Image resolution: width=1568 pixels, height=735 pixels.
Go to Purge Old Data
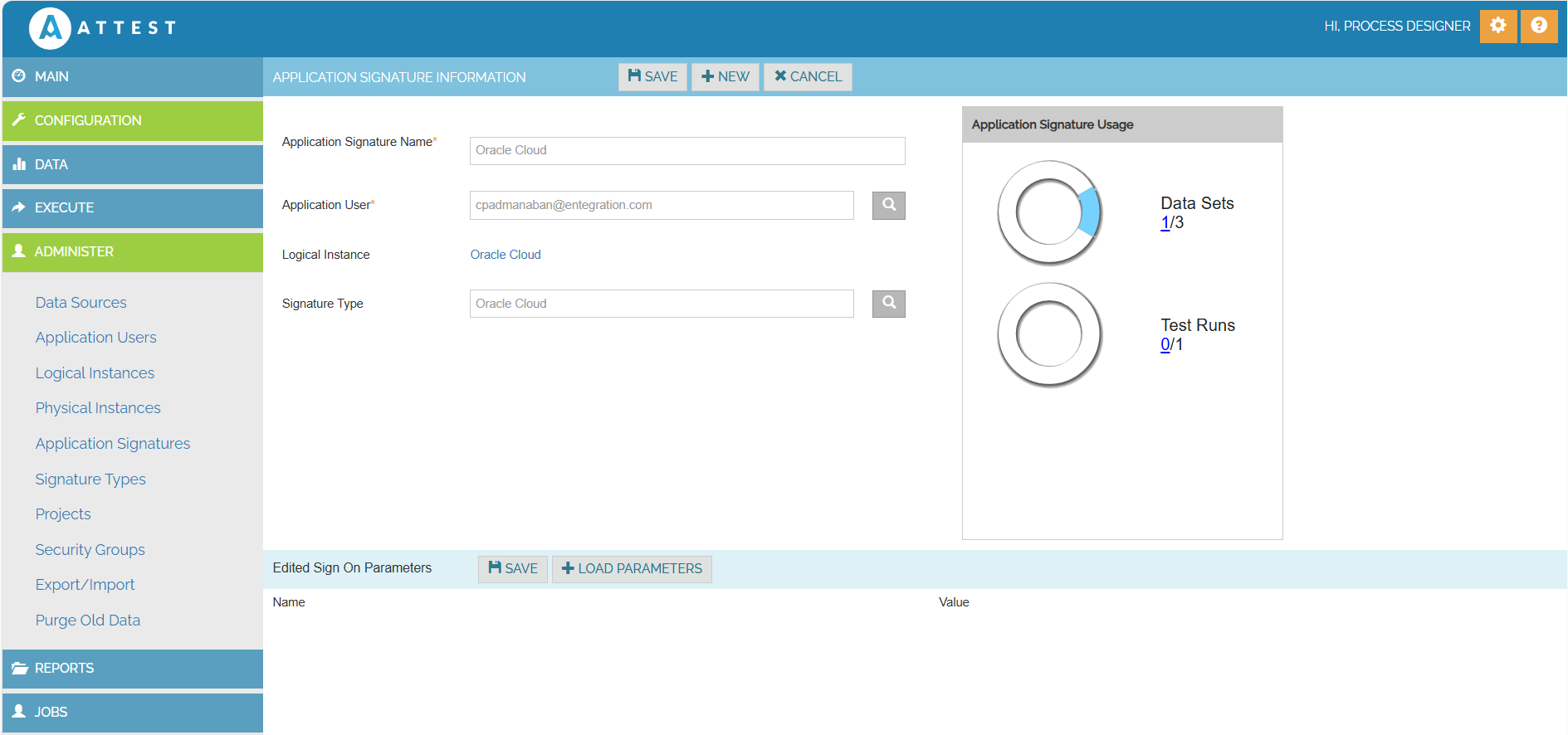point(88,621)
